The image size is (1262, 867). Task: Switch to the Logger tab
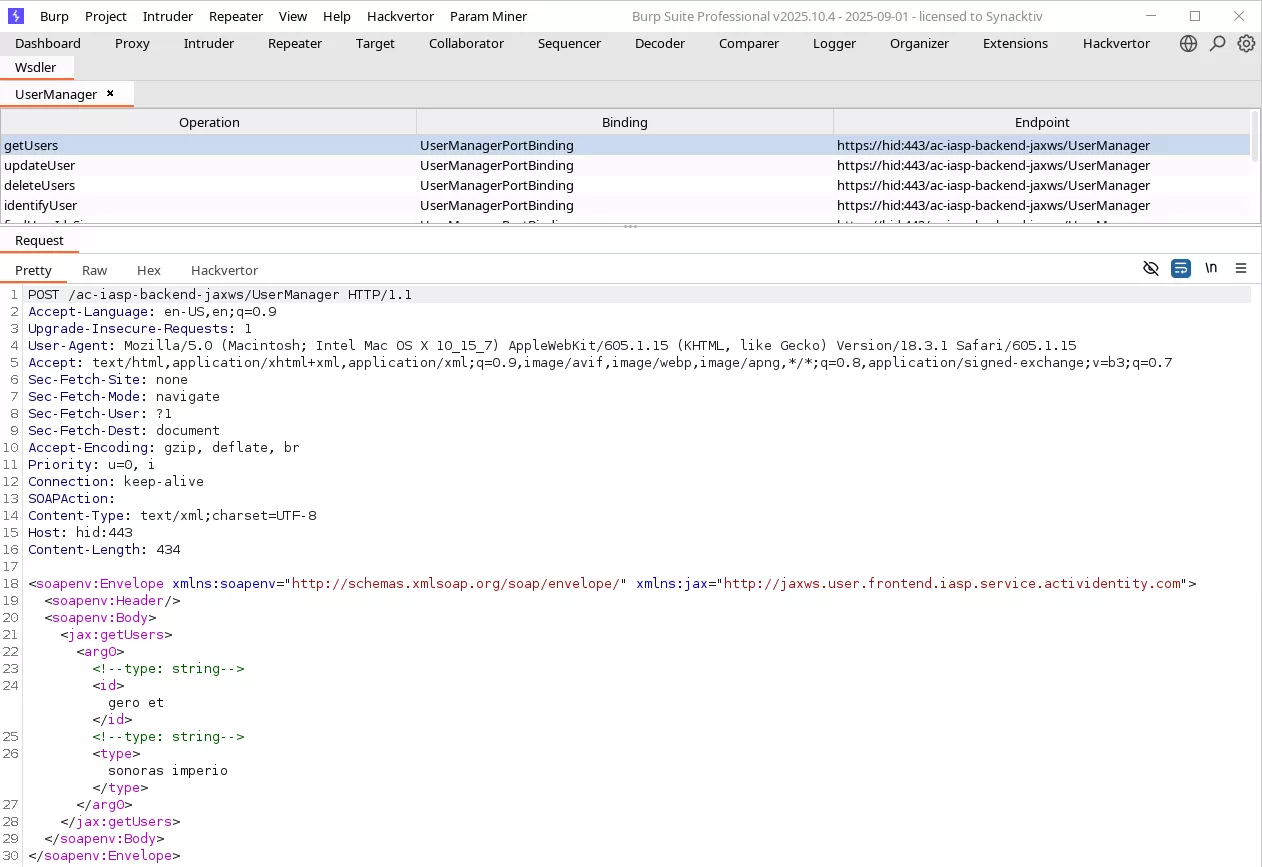[x=834, y=43]
